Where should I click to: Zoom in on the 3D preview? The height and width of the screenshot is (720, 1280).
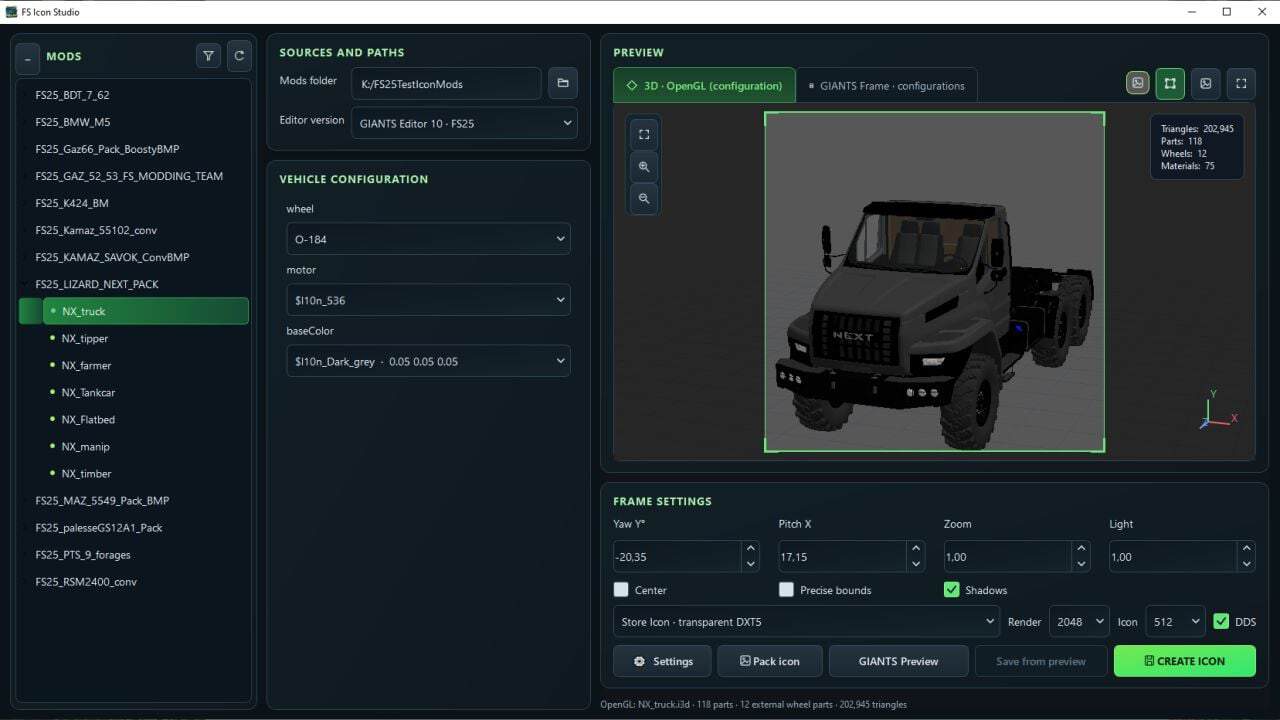pyautogui.click(x=644, y=166)
